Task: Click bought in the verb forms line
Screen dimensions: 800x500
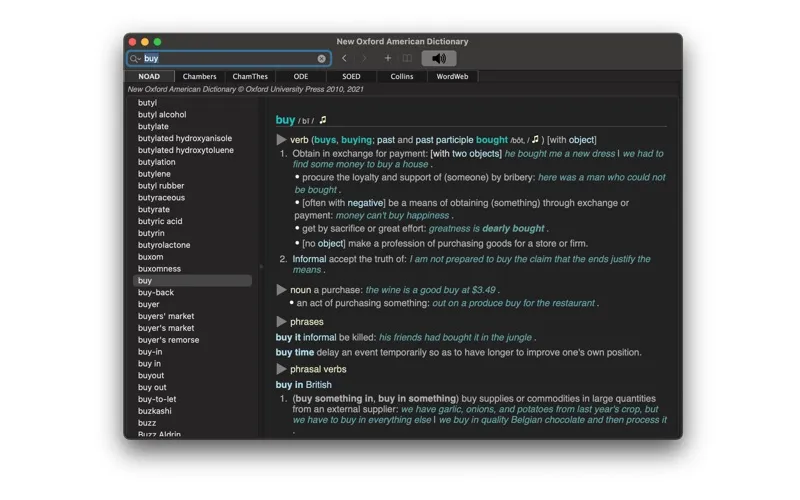Action: [x=492, y=140]
